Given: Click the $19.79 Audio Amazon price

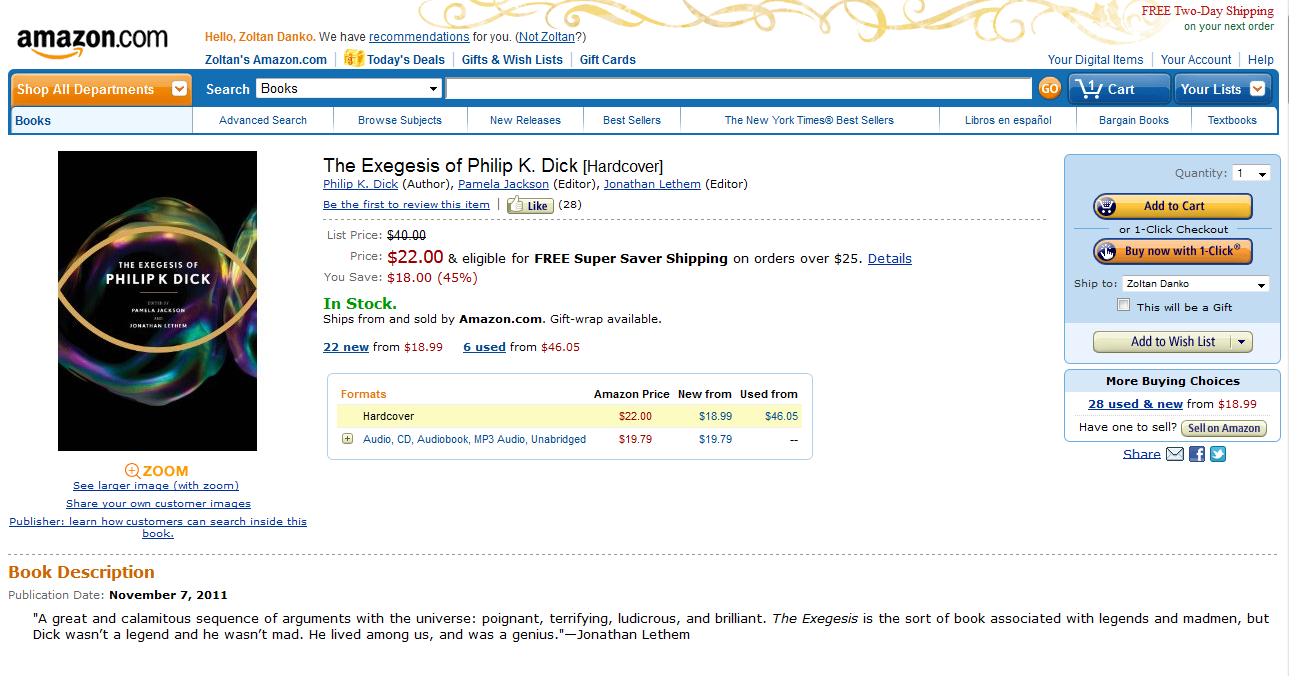Looking at the screenshot, I should 635,439.
